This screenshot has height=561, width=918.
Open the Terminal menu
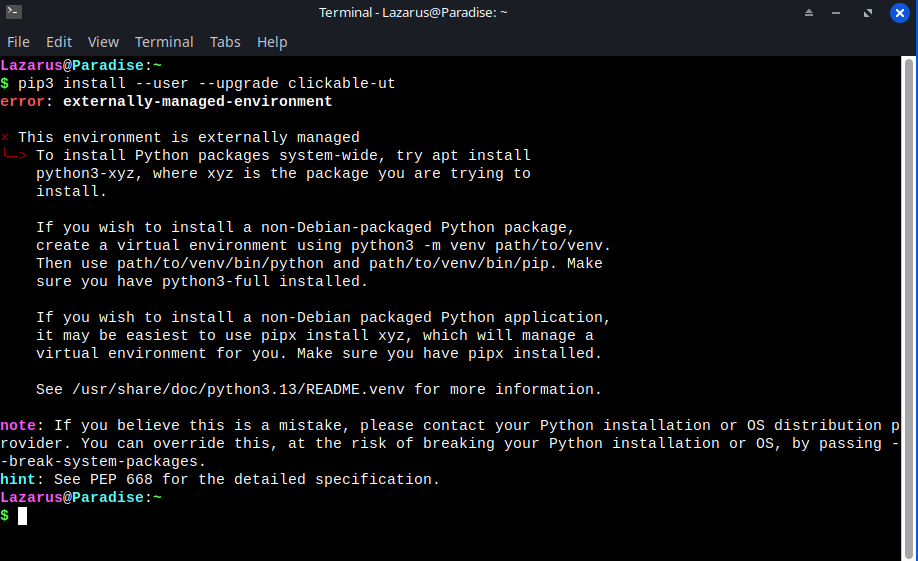[164, 42]
